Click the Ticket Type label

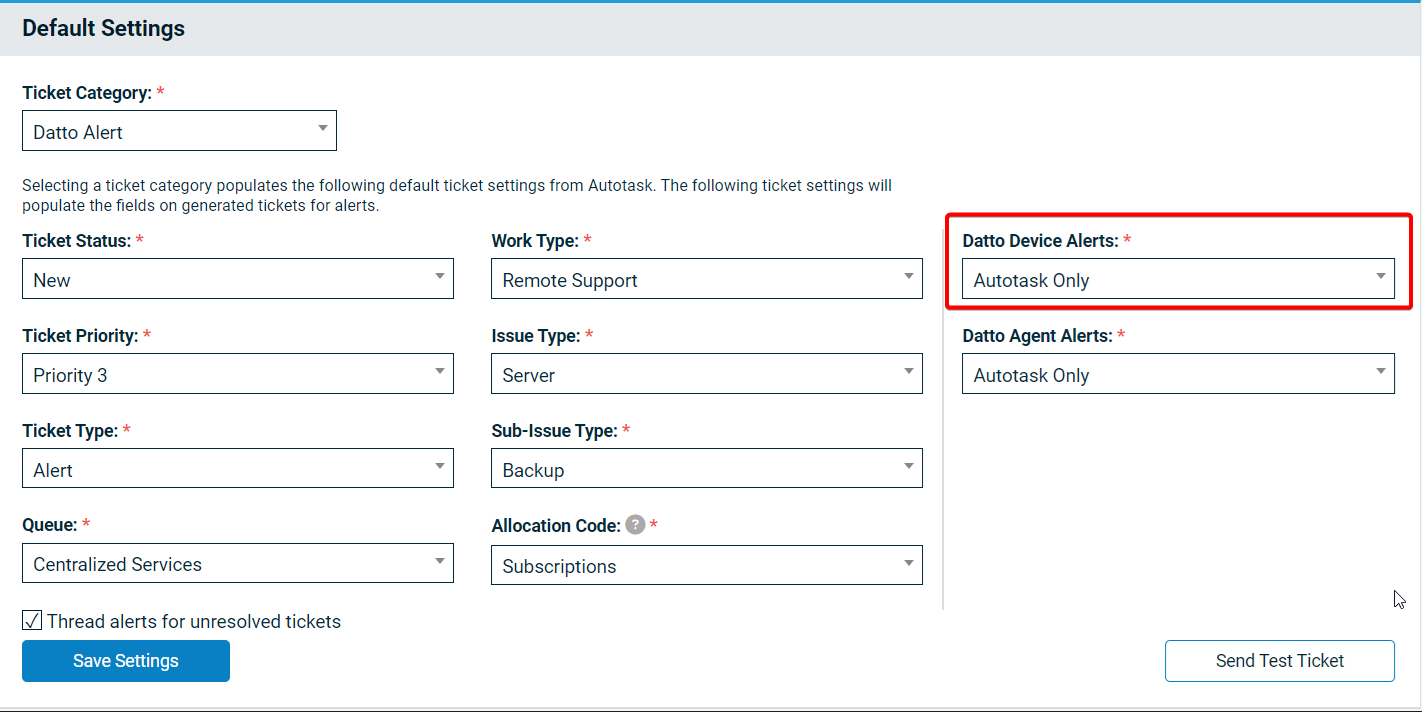coord(70,431)
